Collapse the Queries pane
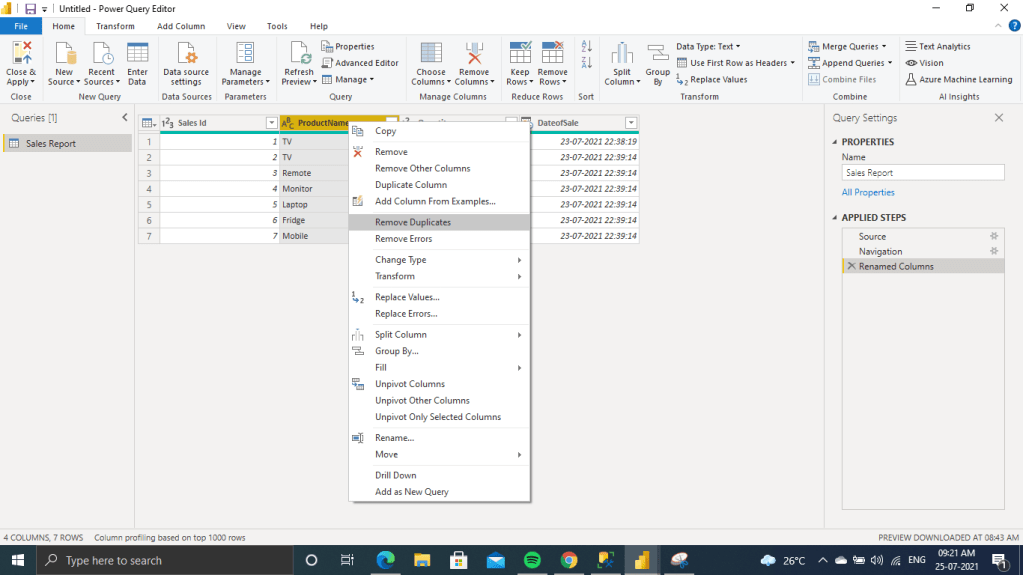1023x575 pixels. pyautogui.click(x=125, y=118)
